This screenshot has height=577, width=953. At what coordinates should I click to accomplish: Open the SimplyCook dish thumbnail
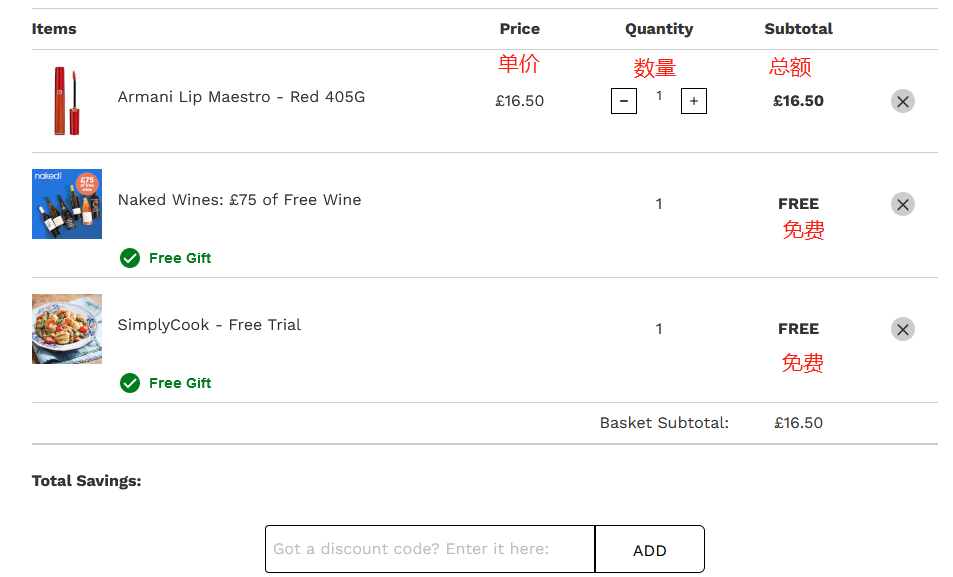pos(67,329)
